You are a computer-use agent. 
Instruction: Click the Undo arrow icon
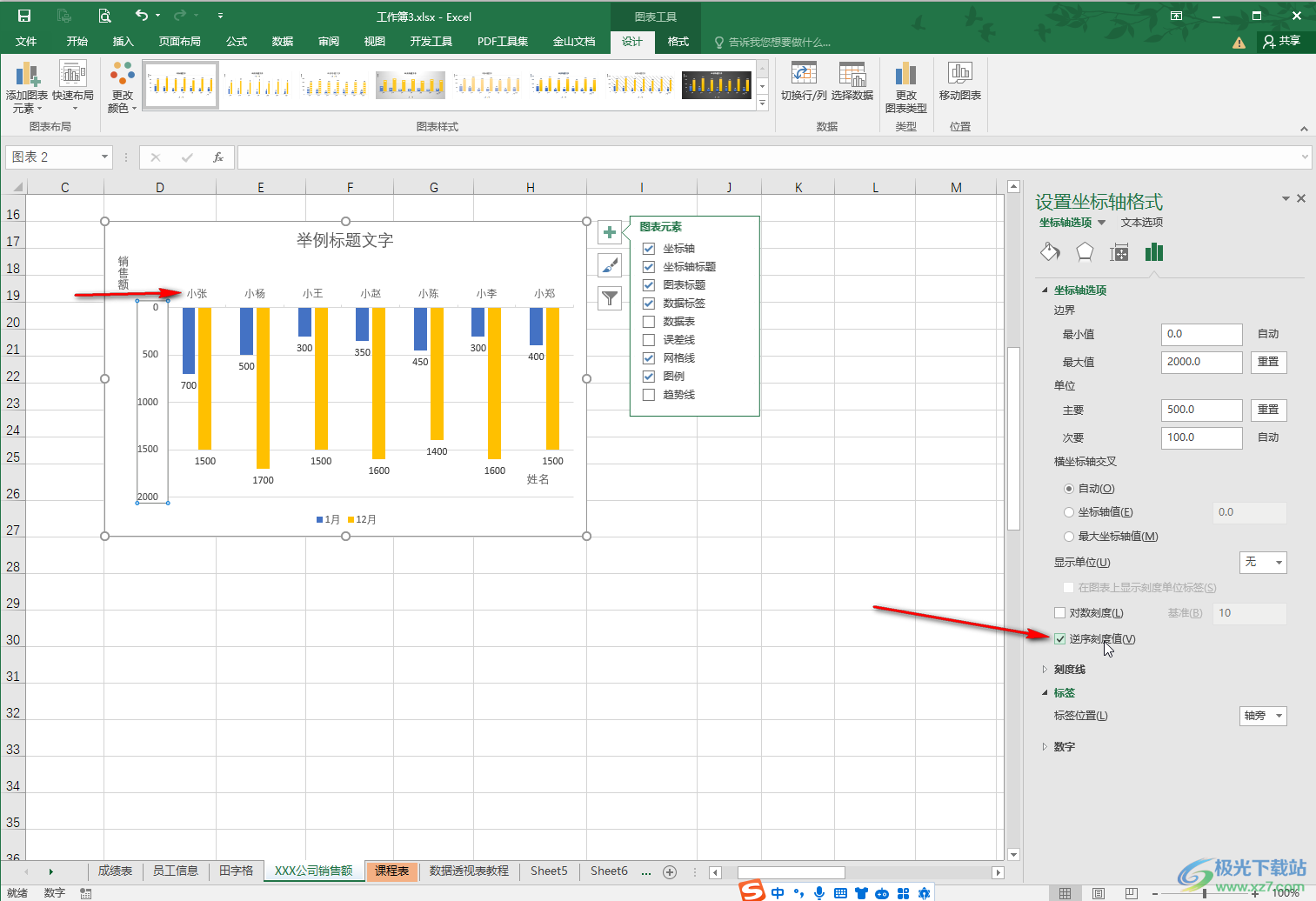coord(142,16)
